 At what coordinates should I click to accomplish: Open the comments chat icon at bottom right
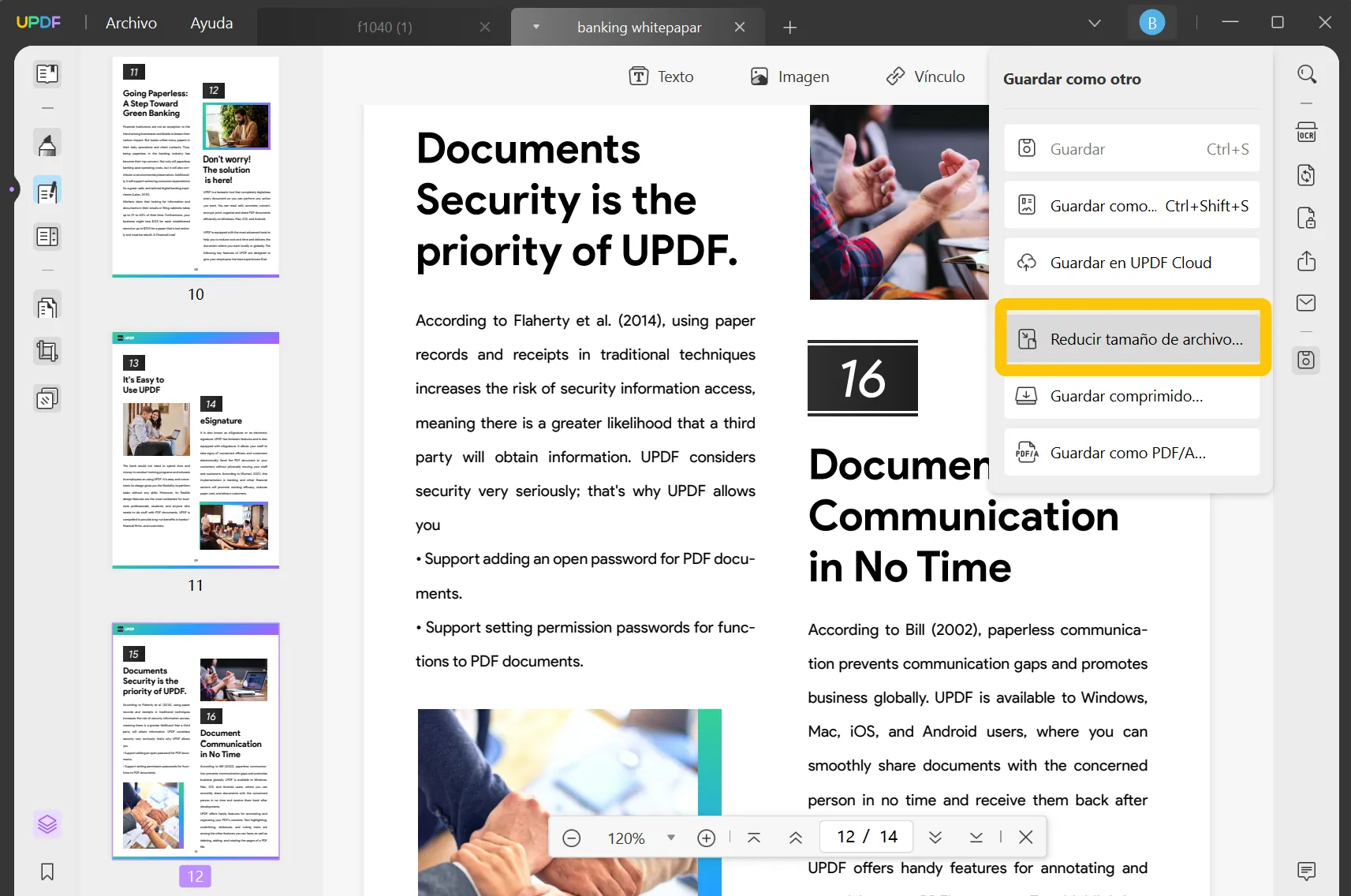[1307, 871]
